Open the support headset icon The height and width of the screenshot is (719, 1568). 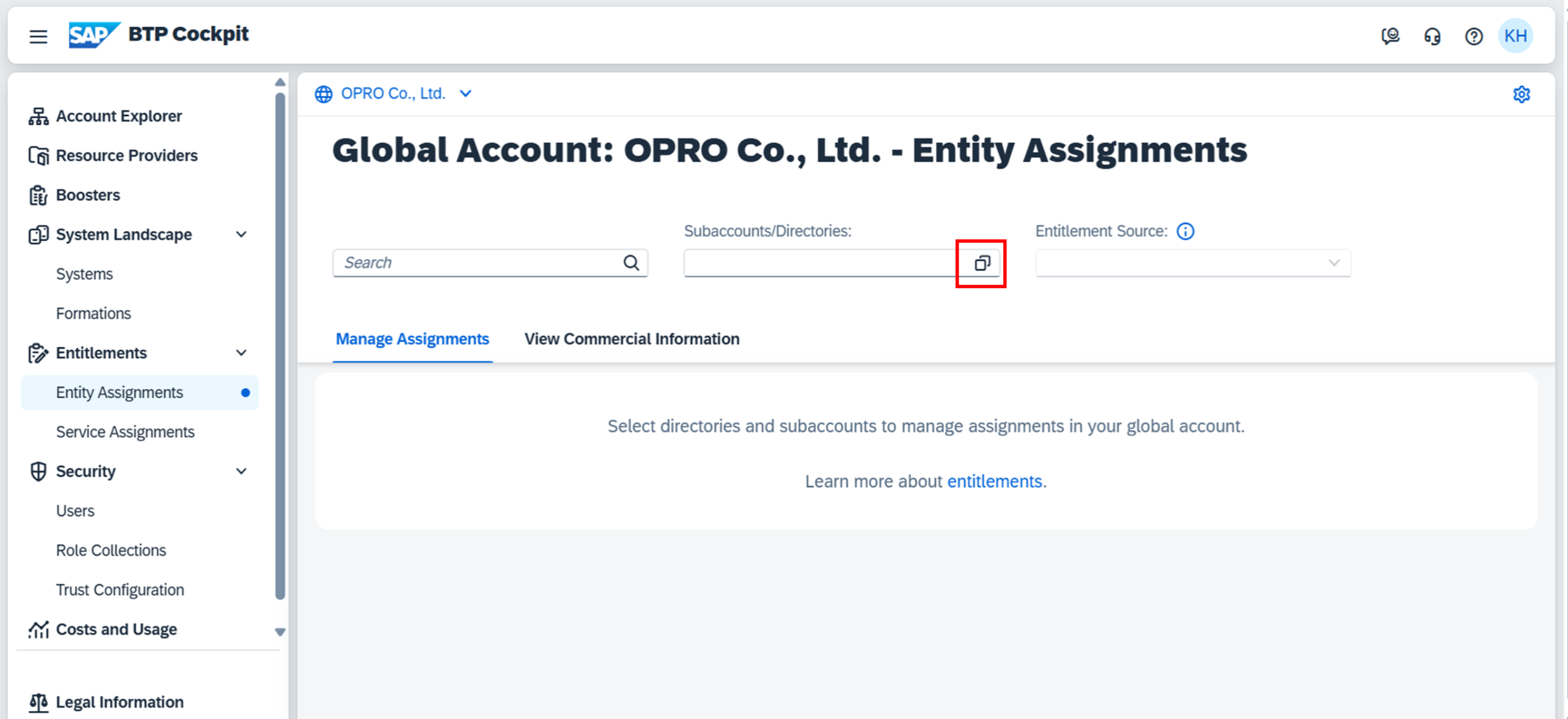point(1432,37)
